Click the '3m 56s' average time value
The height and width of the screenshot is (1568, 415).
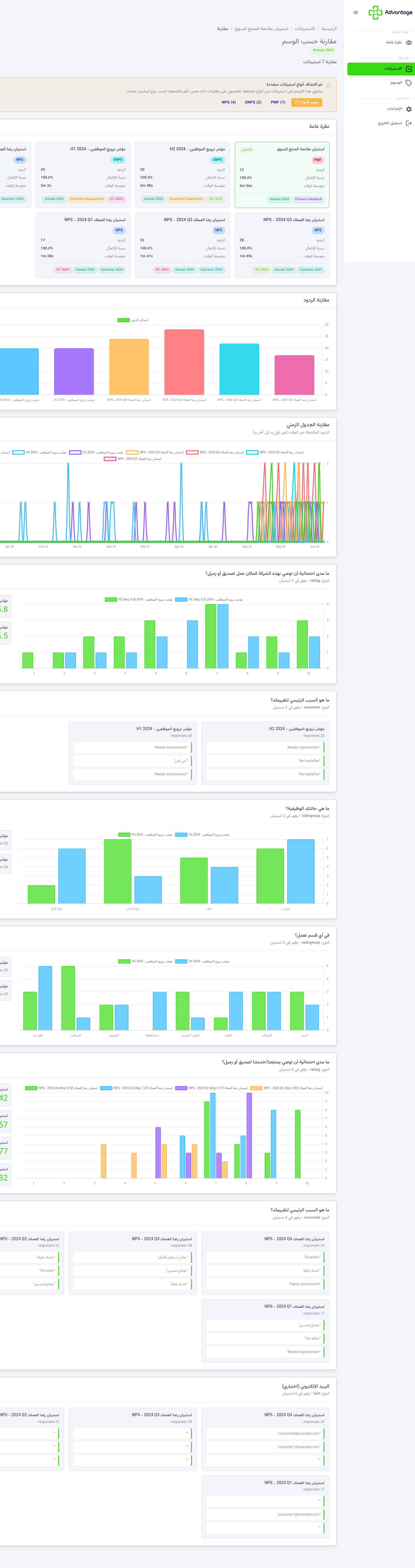246,186
